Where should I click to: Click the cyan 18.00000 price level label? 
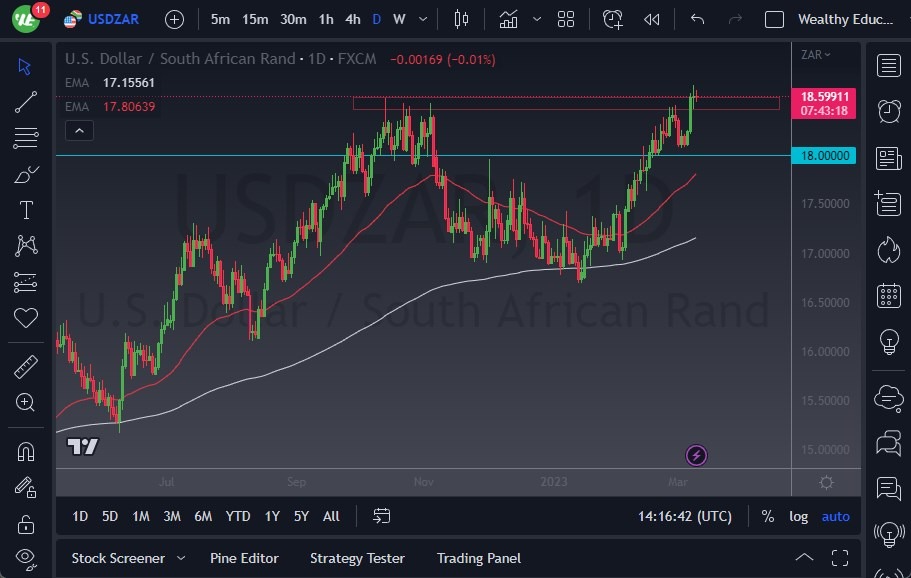point(823,156)
